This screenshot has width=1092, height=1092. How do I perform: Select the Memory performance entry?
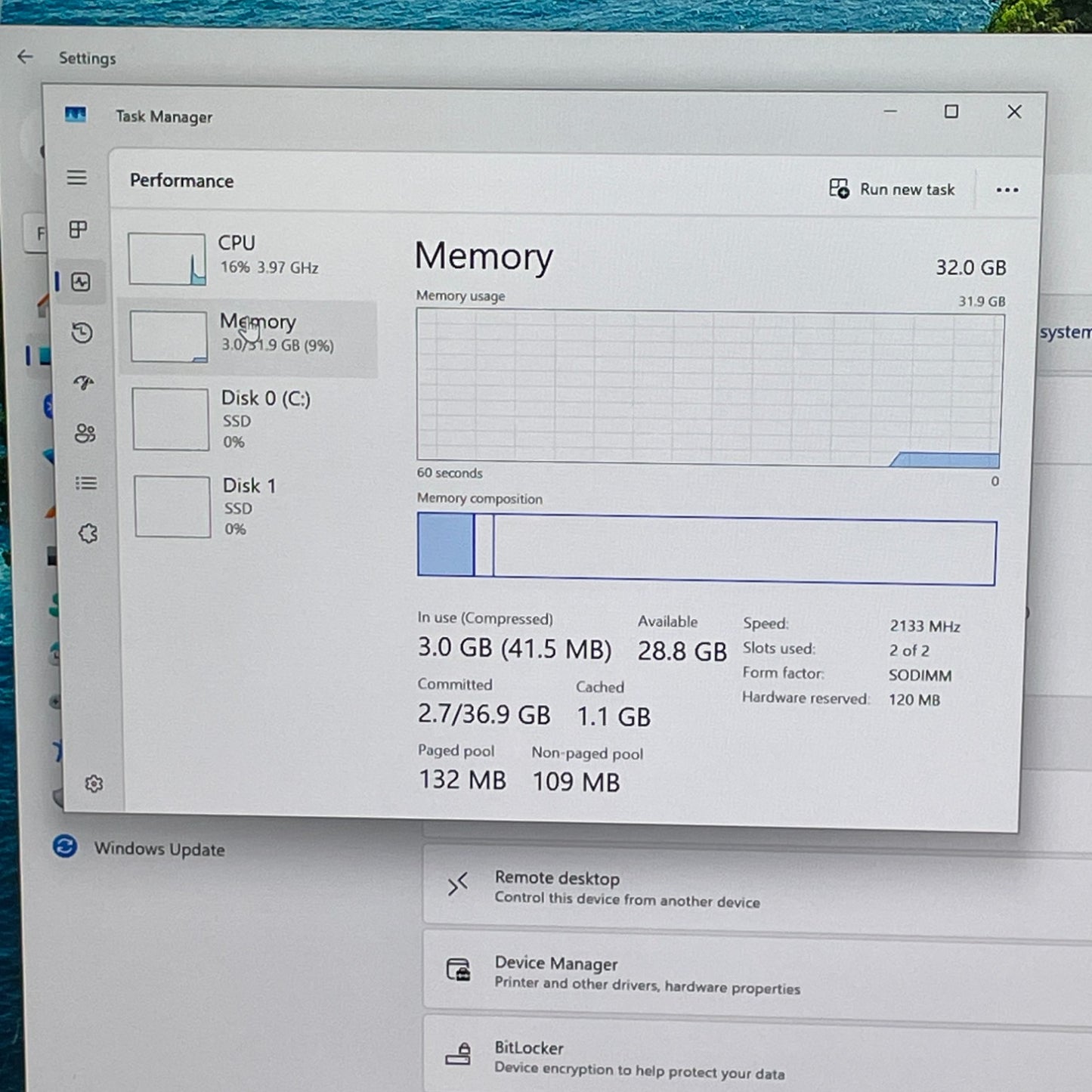coord(249,336)
